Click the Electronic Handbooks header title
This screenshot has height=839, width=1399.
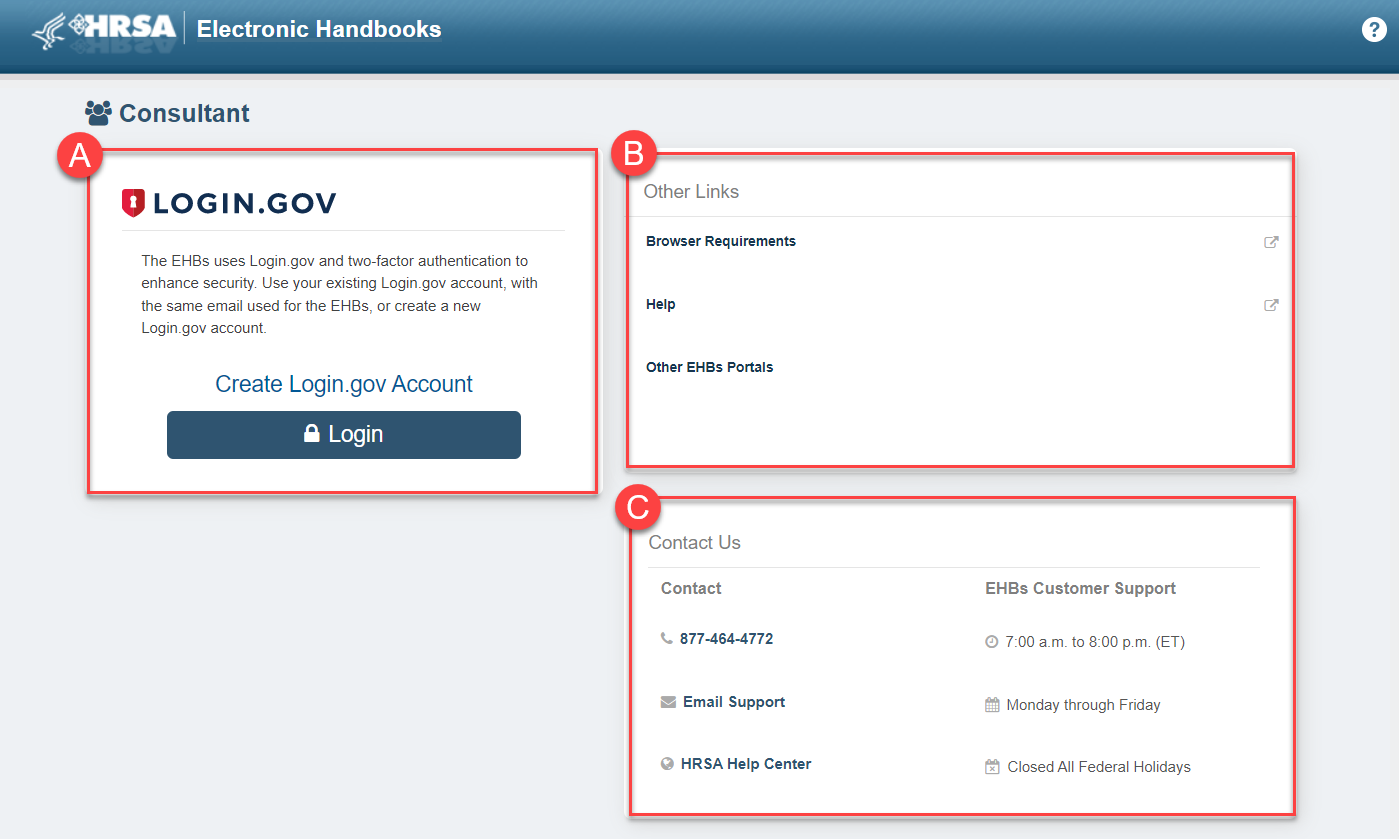(x=319, y=29)
